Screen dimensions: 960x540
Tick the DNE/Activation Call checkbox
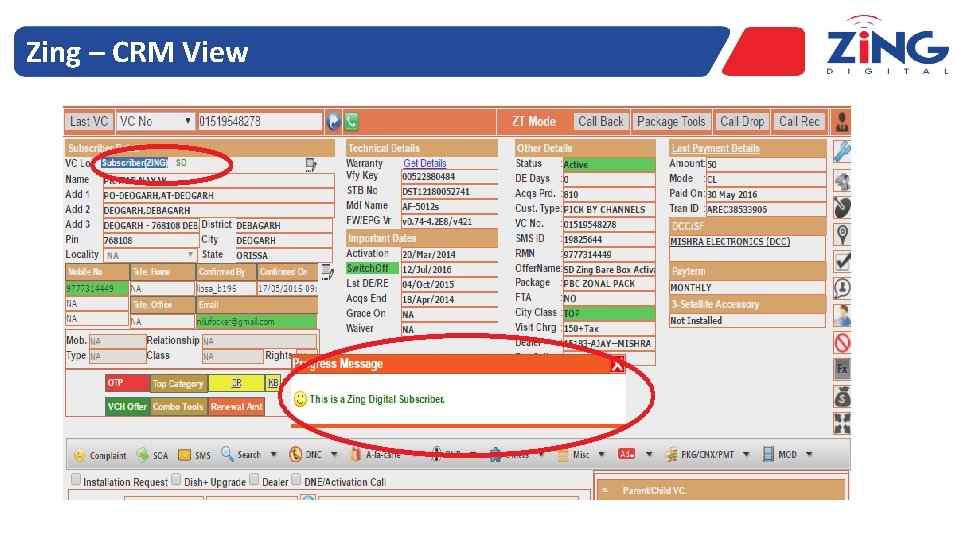point(296,479)
